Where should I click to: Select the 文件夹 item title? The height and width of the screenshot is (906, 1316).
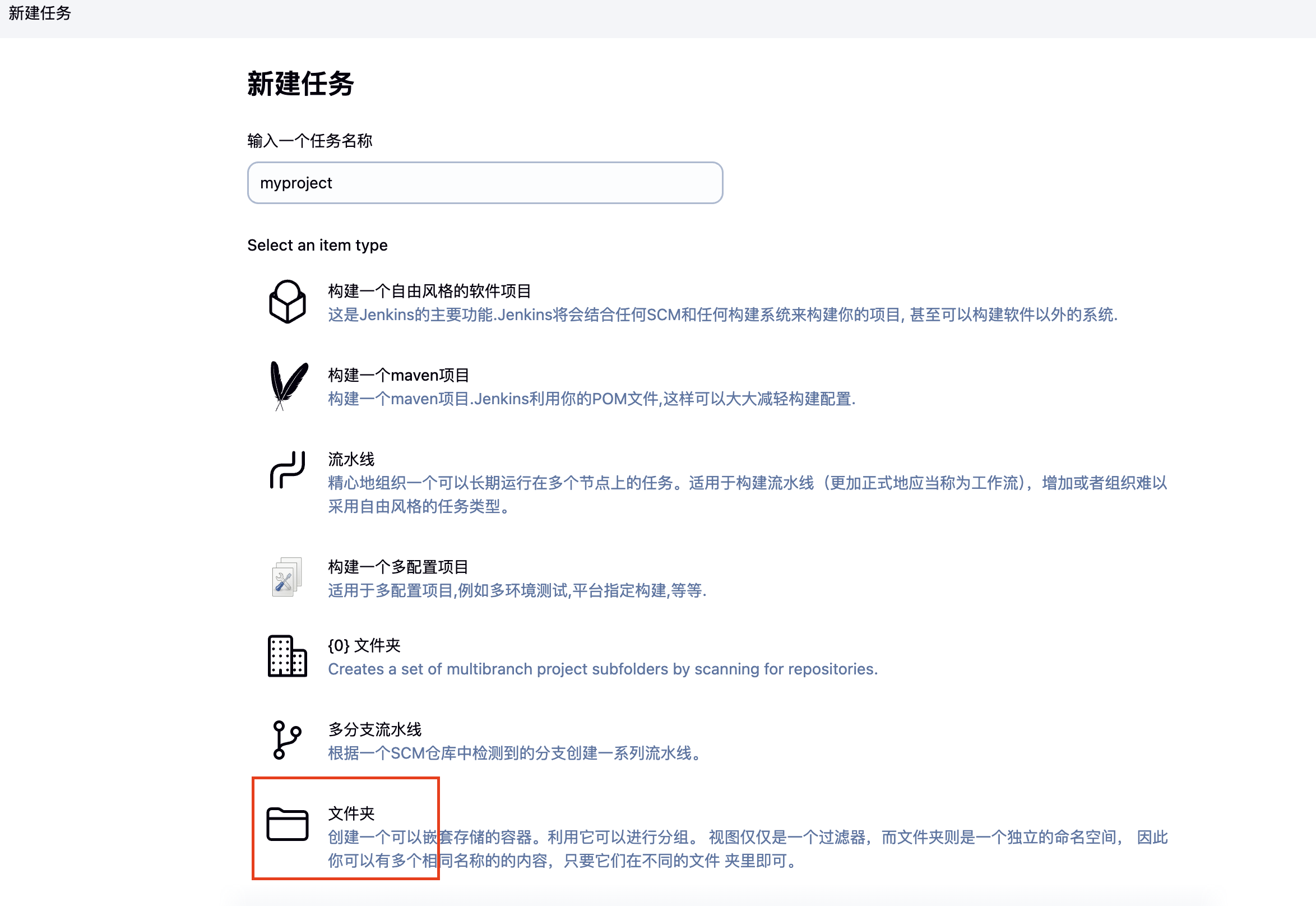pos(351,813)
